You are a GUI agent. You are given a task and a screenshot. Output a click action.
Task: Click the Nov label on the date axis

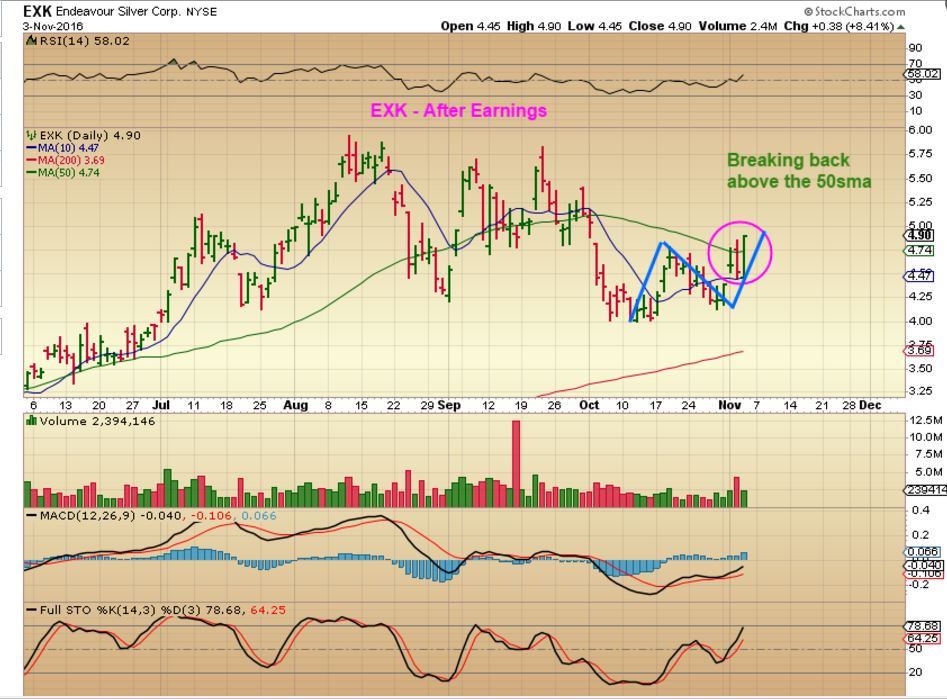(730, 405)
